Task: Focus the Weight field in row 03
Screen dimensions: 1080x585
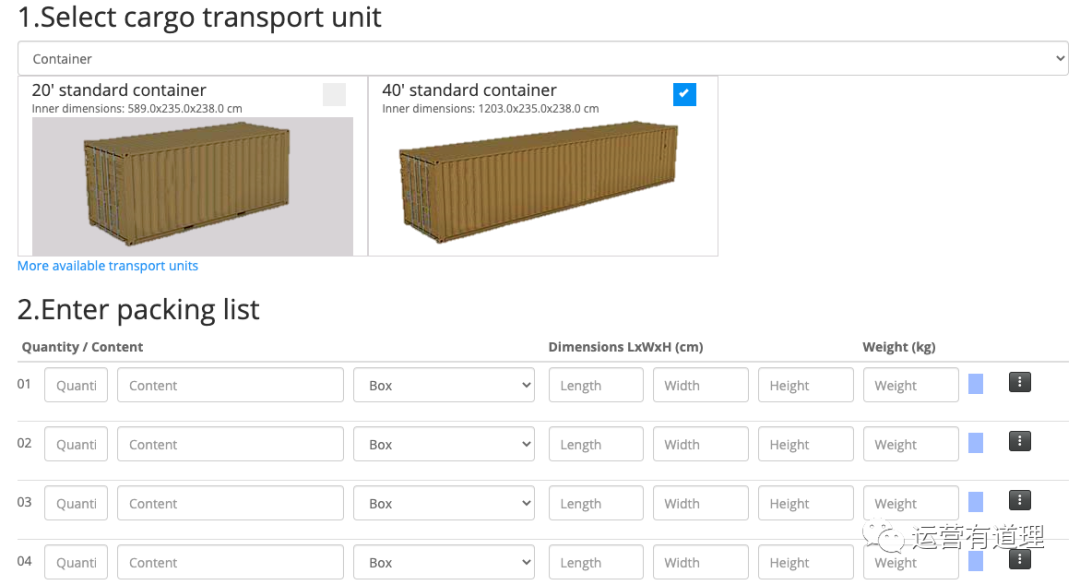Action: pyautogui.click(x=911, y=504)
